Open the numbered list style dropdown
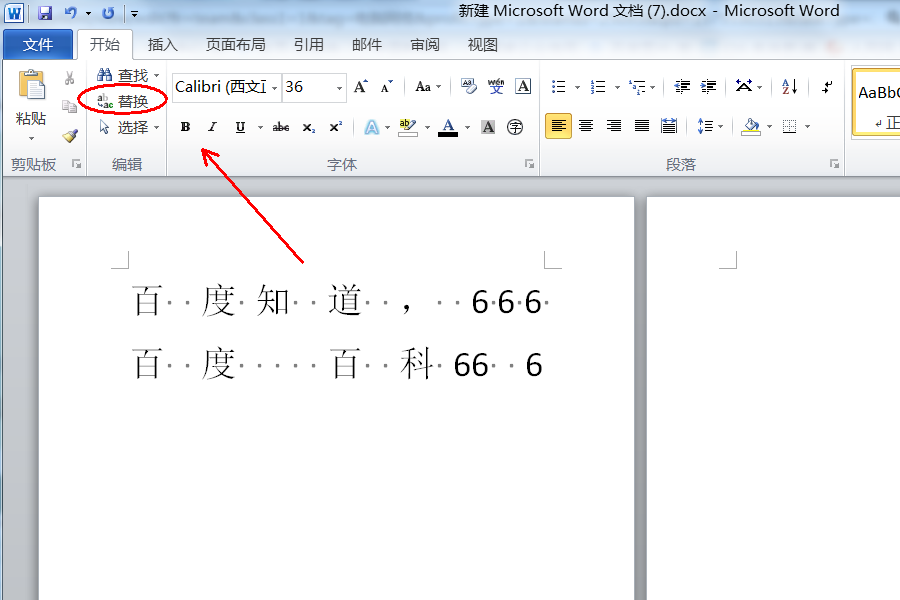The image size is (900, 600). click(618, 87)
